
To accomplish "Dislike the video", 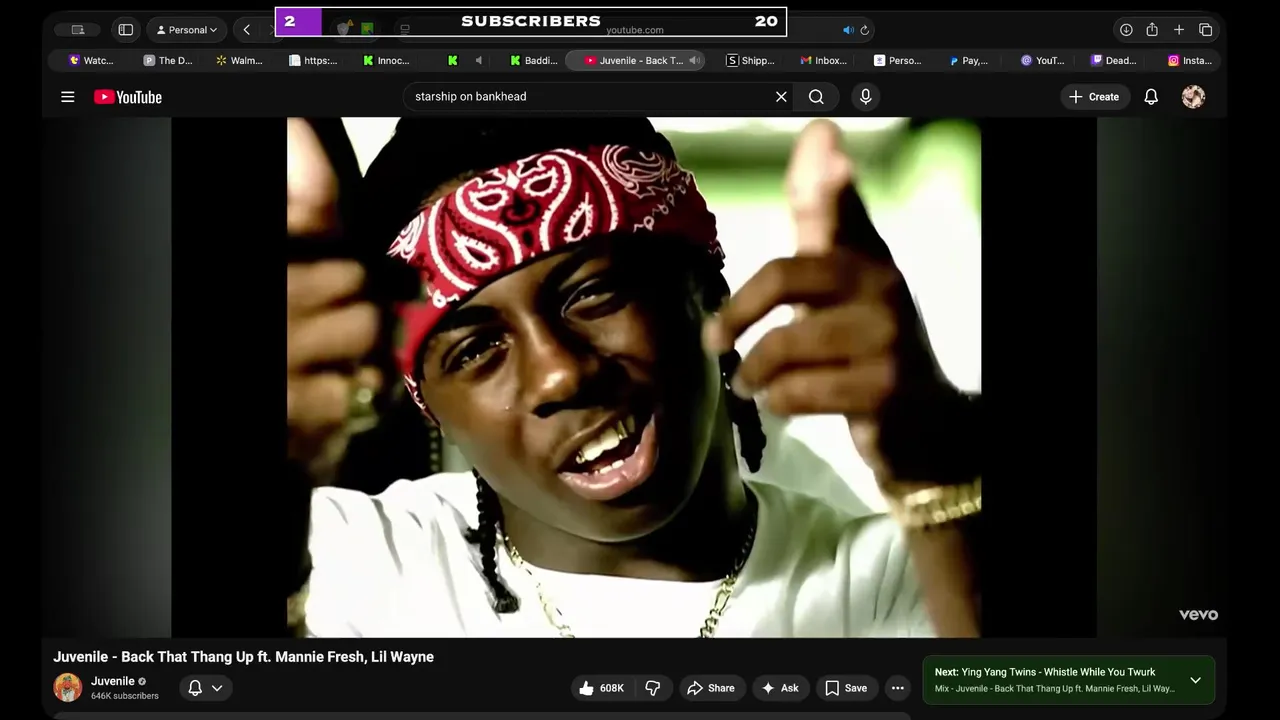I will tap(653, 688).
